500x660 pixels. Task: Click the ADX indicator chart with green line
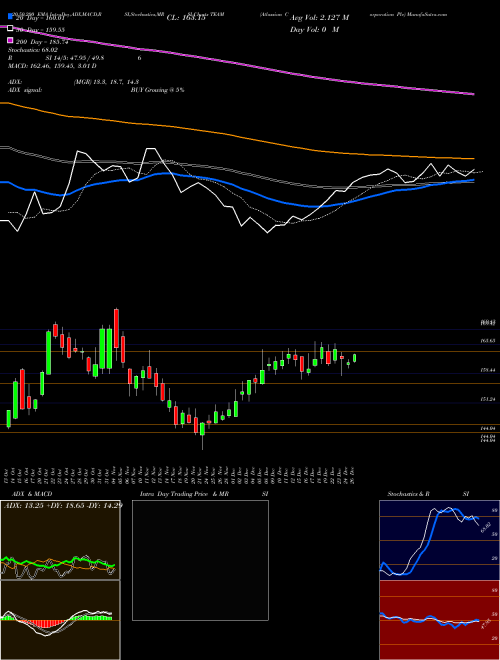point(60,540)
